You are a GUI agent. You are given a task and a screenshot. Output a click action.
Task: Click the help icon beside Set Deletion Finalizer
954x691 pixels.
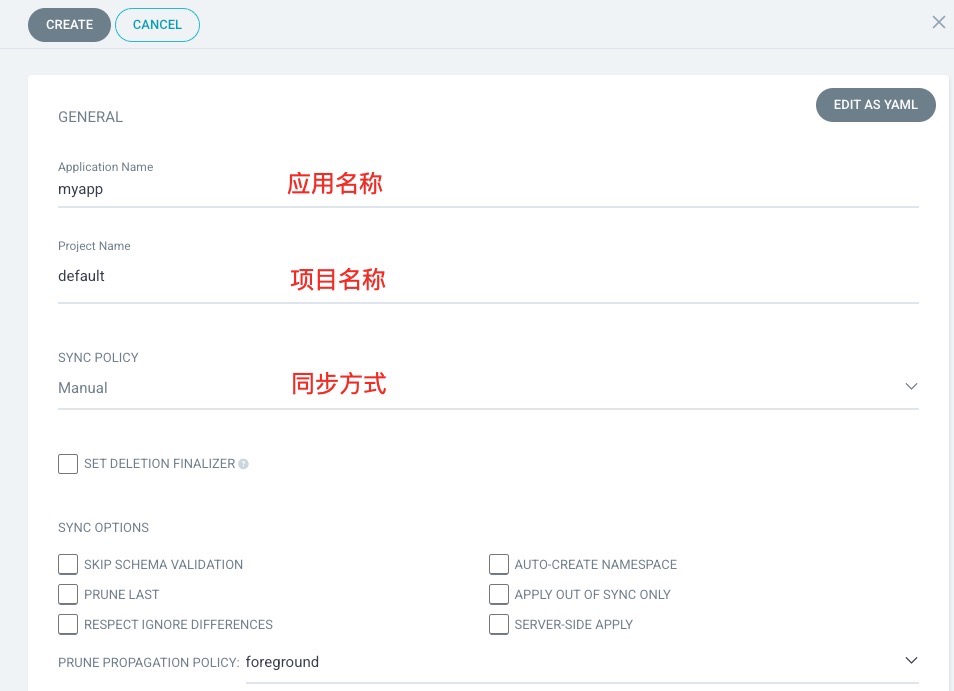[244, 465]
